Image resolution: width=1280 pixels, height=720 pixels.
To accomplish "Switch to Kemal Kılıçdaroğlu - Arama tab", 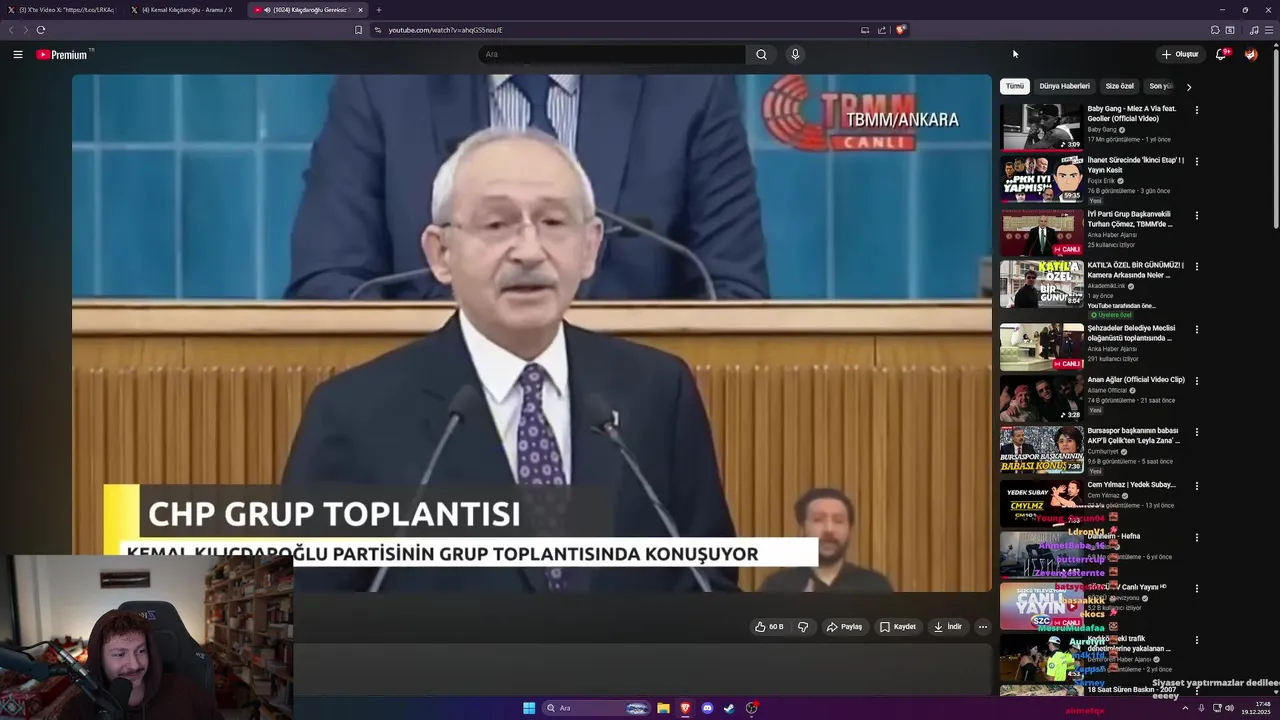I will coord(183,10).
